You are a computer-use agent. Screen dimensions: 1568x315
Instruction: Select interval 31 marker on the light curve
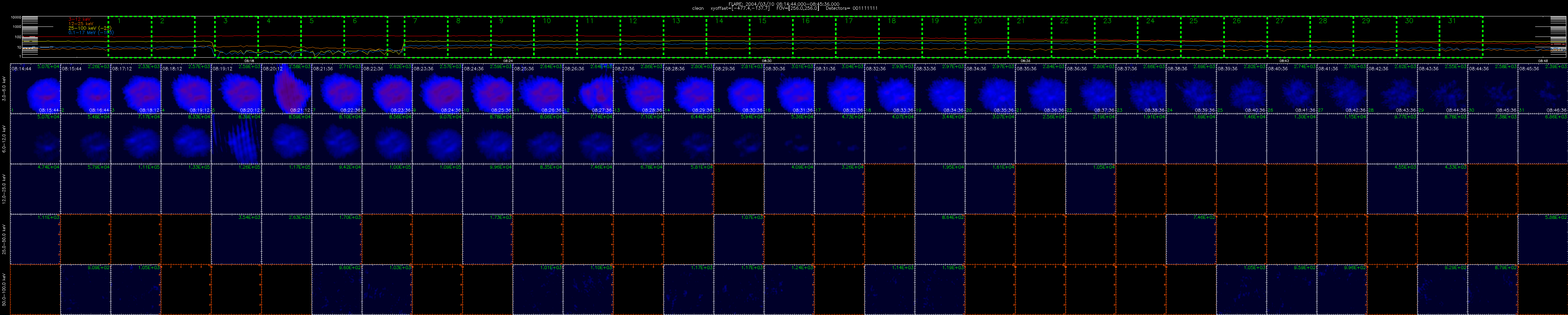(x=1452, y=21)
